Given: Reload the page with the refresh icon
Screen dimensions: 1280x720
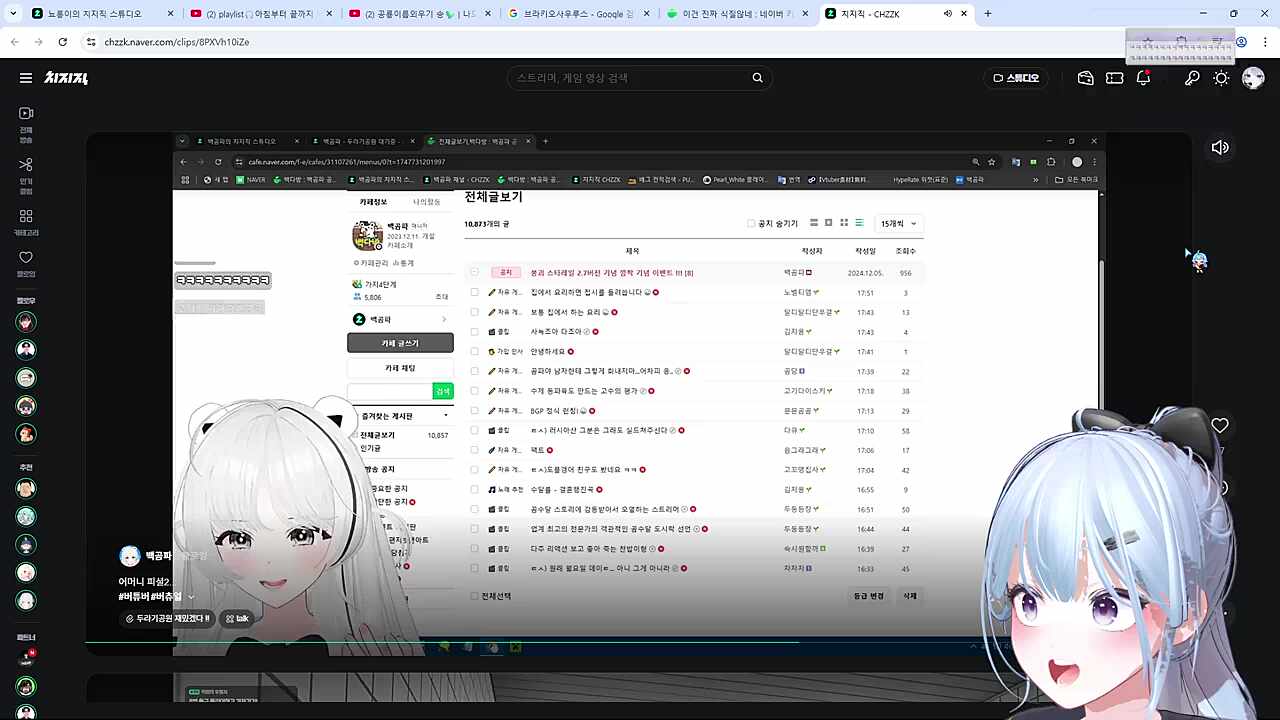Looking at the screenshot, I should tap(63, 42).
